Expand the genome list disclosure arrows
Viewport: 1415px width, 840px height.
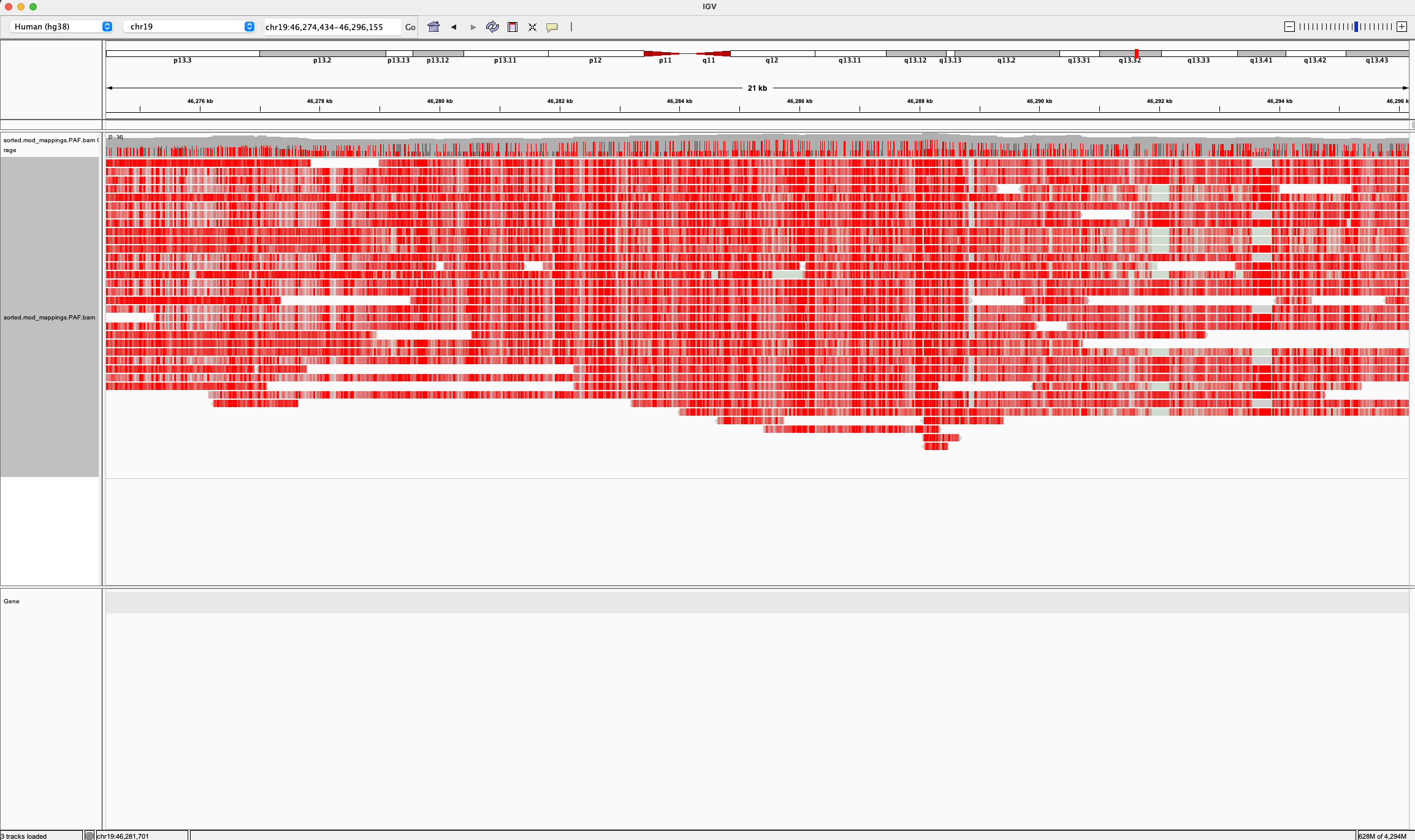[x=108, y=26]
